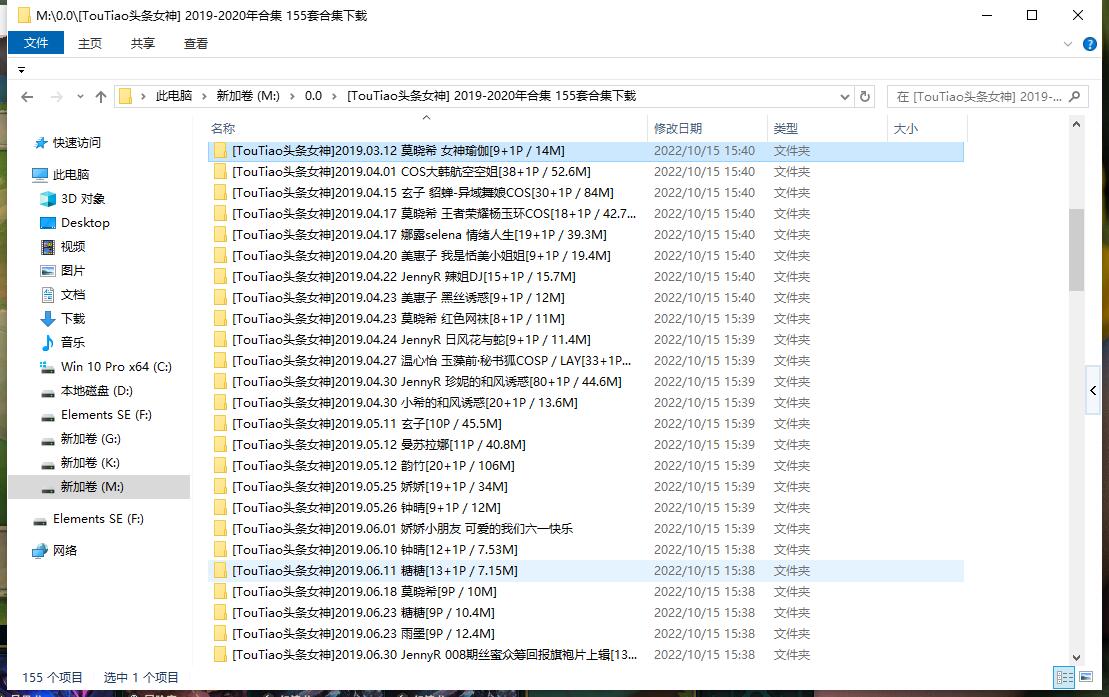The image size is (1109, 697).
Task: Click the file list scrollbar up arrow
Action: tap(1076, 125)
